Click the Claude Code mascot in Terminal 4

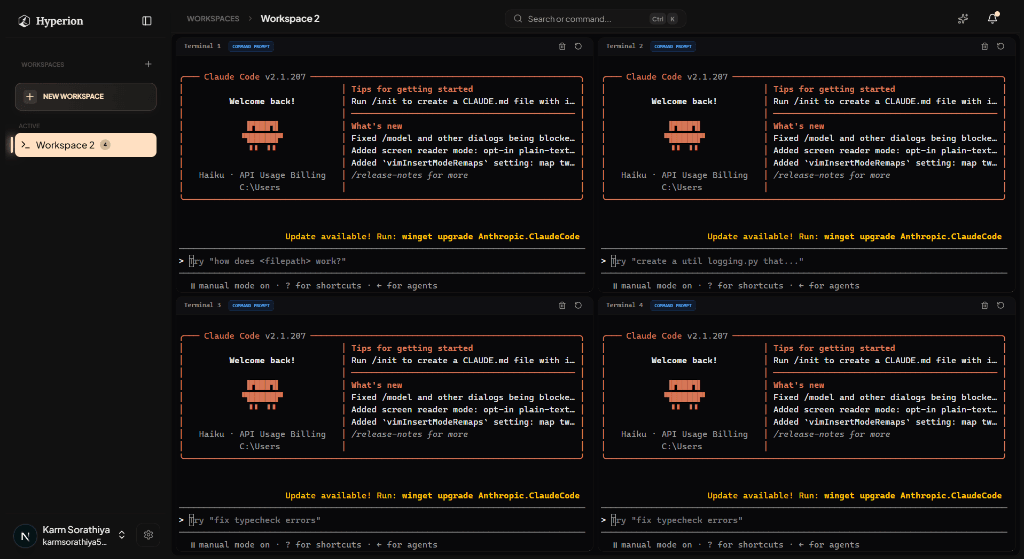pos(684,394)
